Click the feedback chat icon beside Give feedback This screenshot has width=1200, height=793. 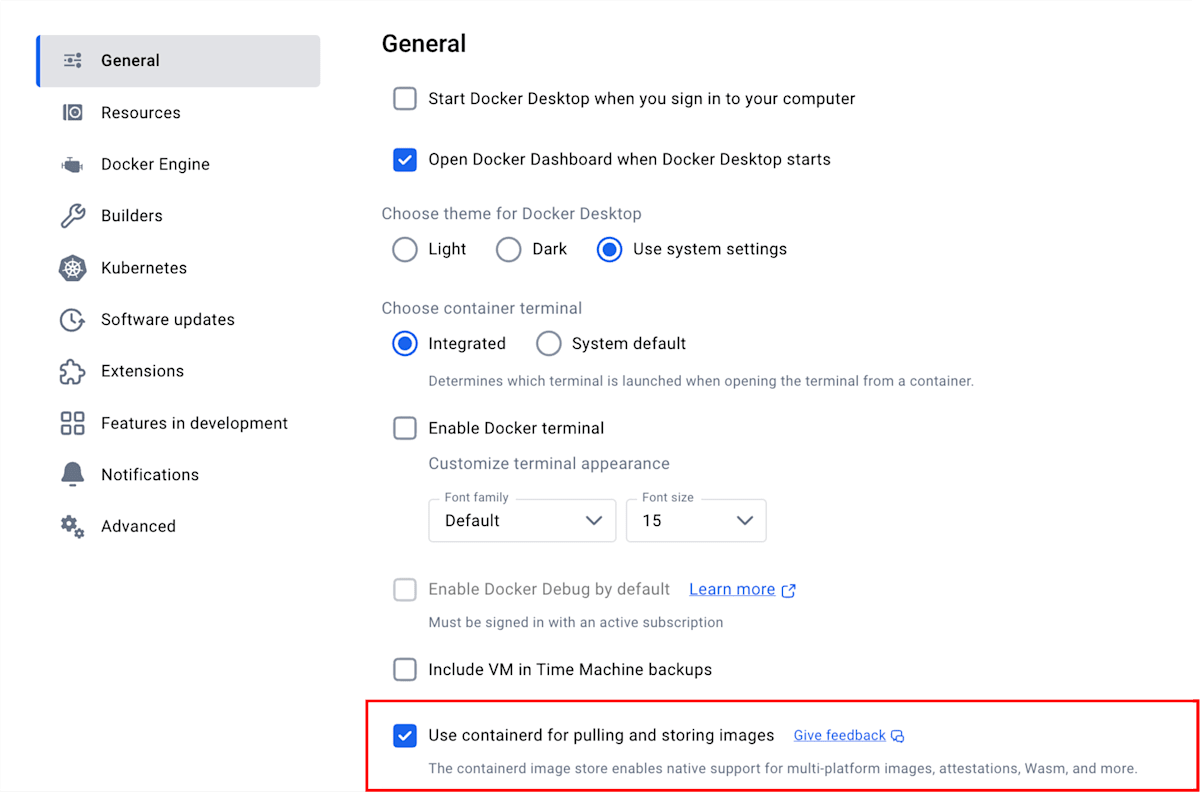pos(898,736)
